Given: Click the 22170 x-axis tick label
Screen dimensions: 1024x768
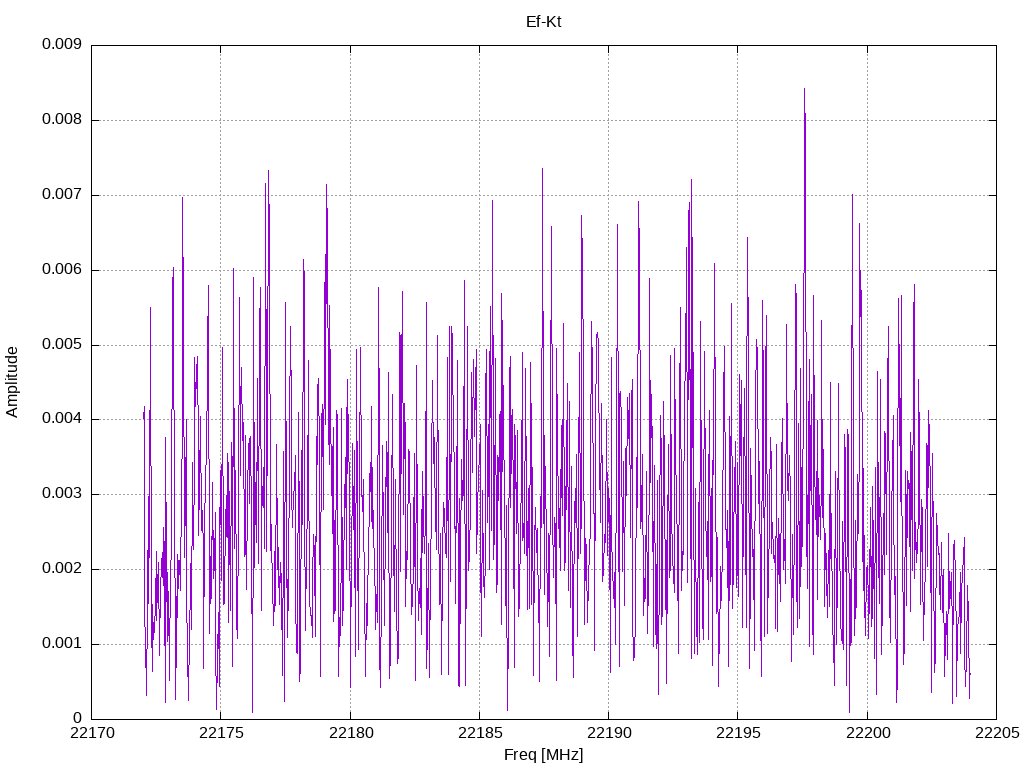Looking at the screenshot, I should (x=91, y=733).
